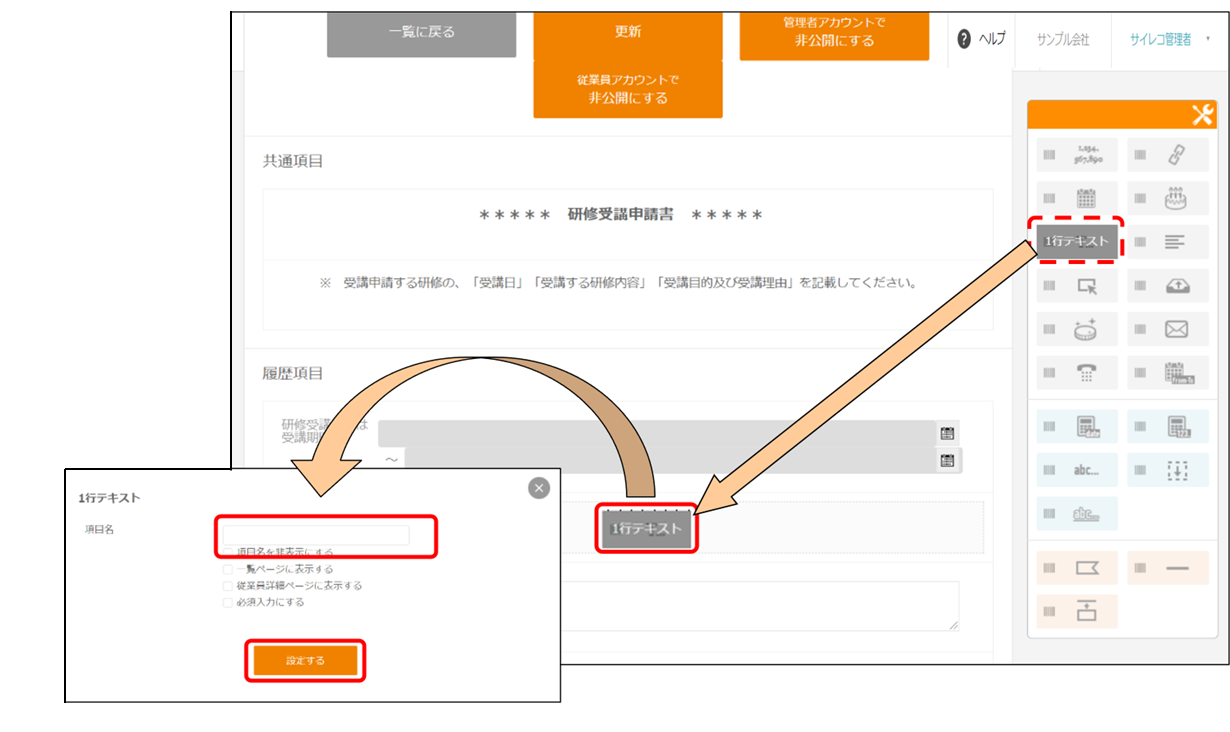The width and height of the screenshot is (1230, 732).
Task: Select the spacer insert palette icon
Action: coord(1087,611)
